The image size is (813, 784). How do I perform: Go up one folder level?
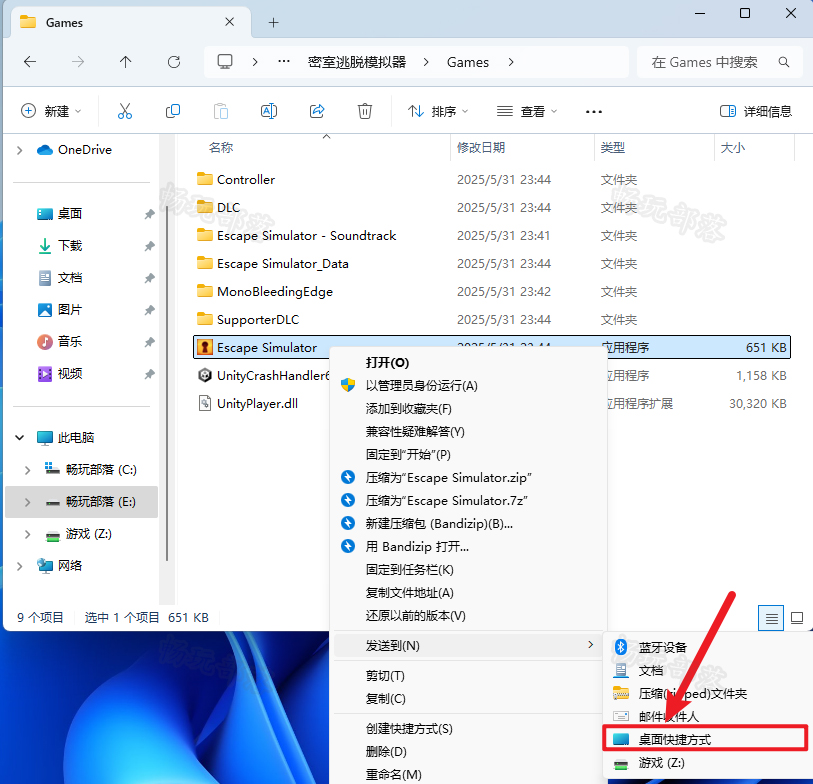[x=125, y=62]
